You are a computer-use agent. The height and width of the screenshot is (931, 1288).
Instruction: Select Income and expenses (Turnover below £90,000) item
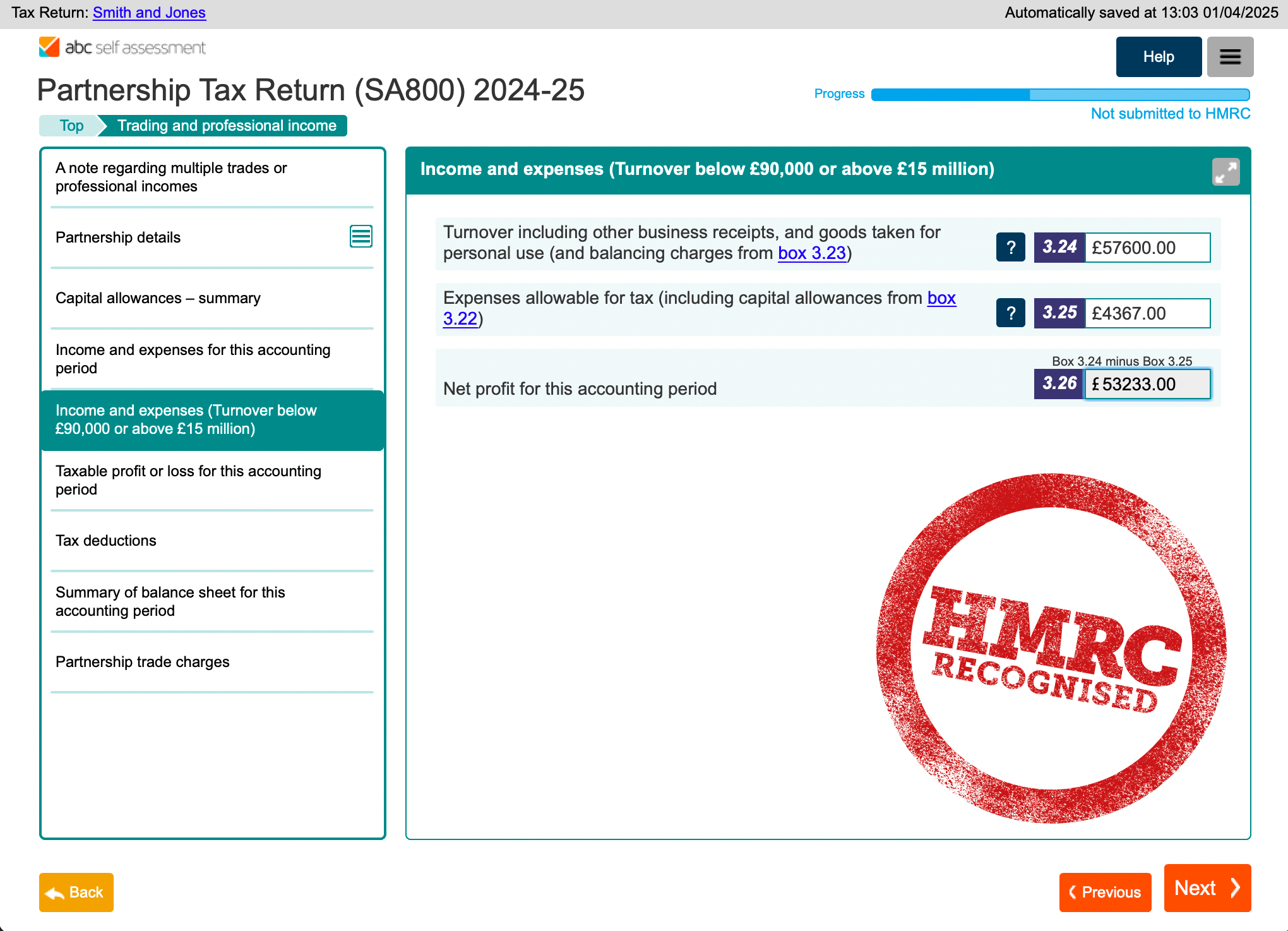(212, 419)
